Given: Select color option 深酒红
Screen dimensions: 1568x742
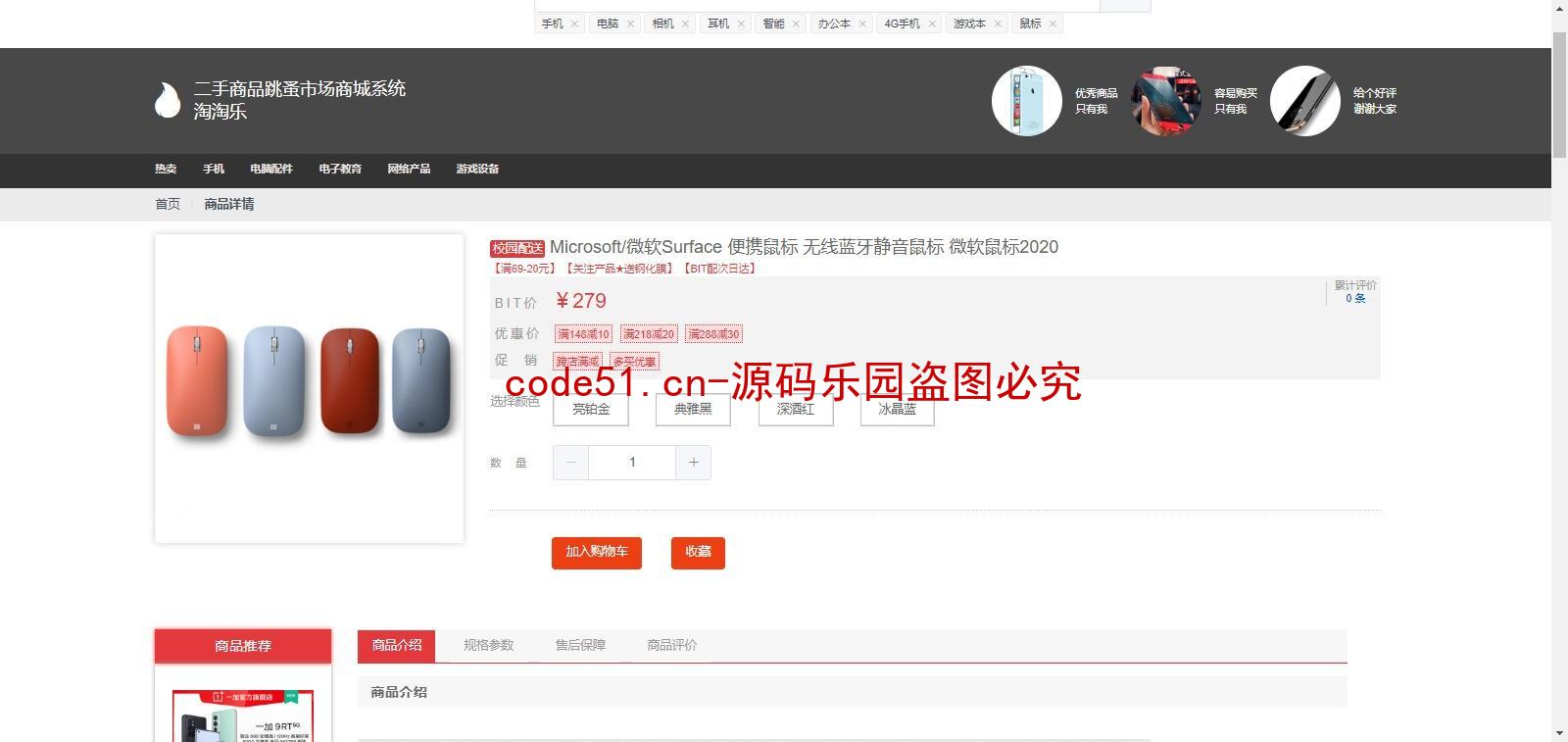Looking at the screenshot, I should pyautogui.click(x=796, y=409).
